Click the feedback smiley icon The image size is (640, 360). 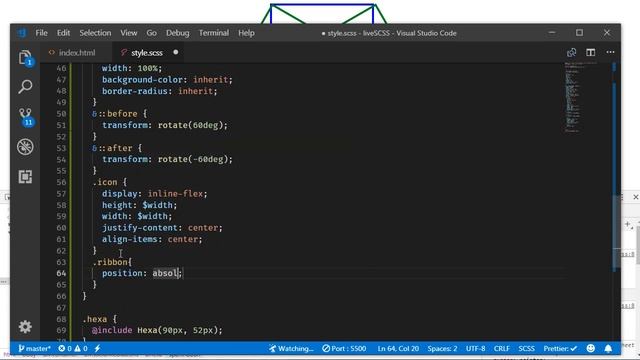591,348
